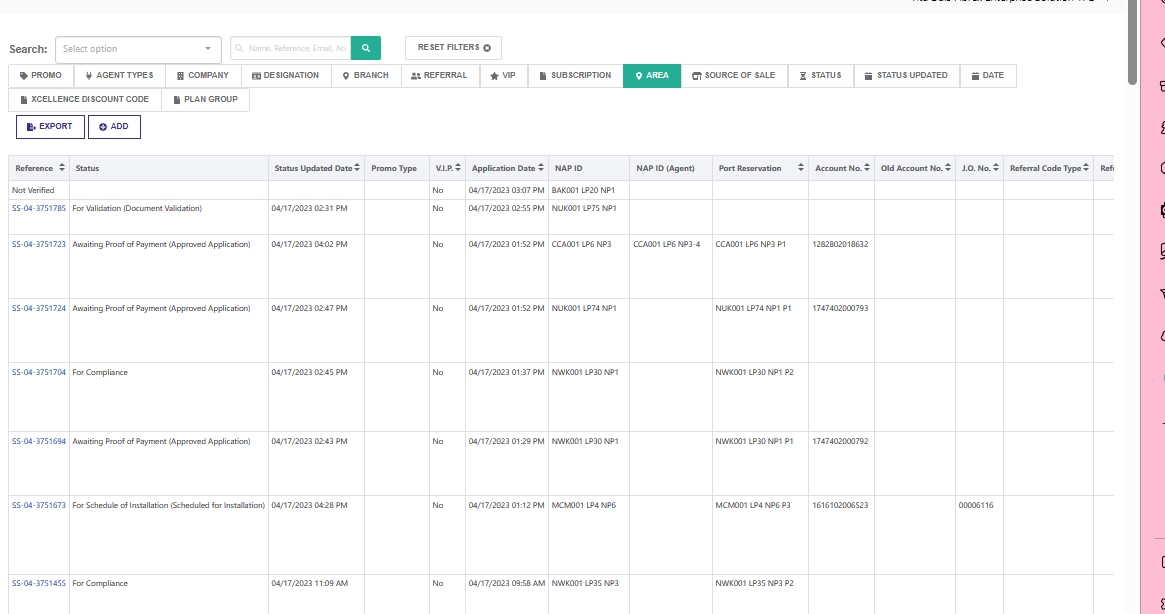The image size is (1165, 614).
Task: Click the V.I.P. column sort arrows
Action: [458, 168]
